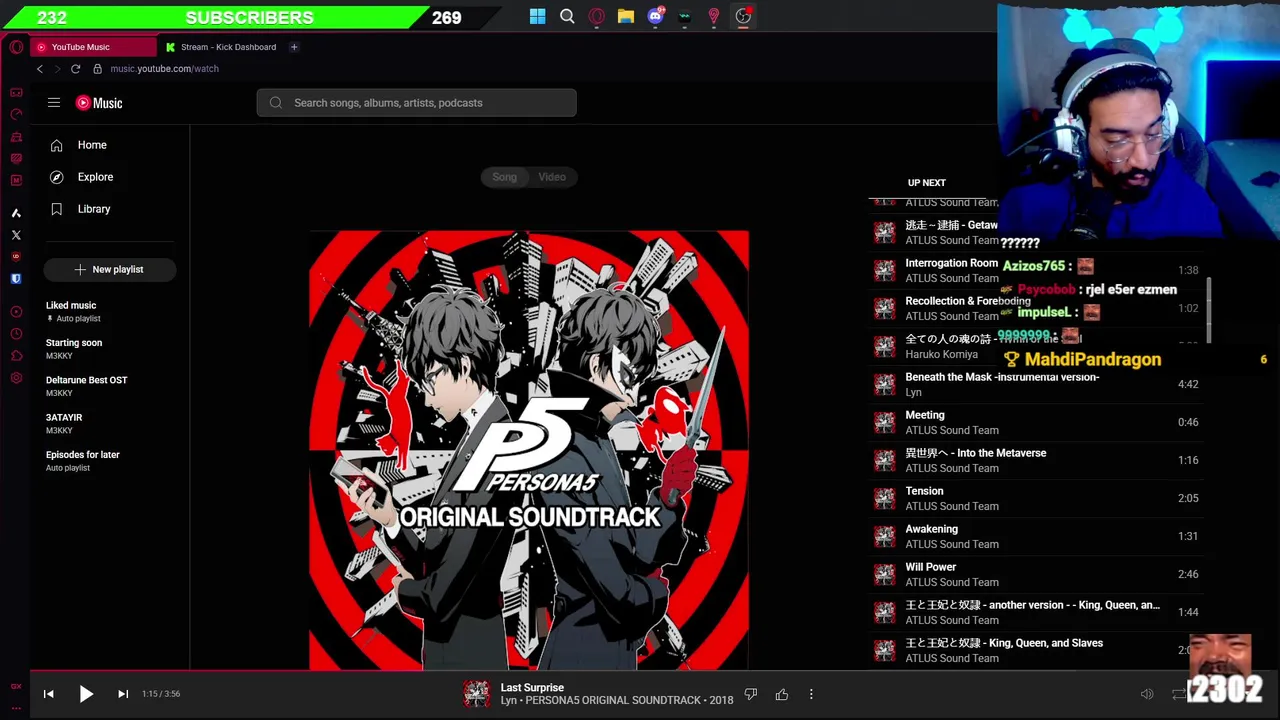Open new browser tab with plus
This screenshot has width=1280, height=720.
tap(294, 47)
